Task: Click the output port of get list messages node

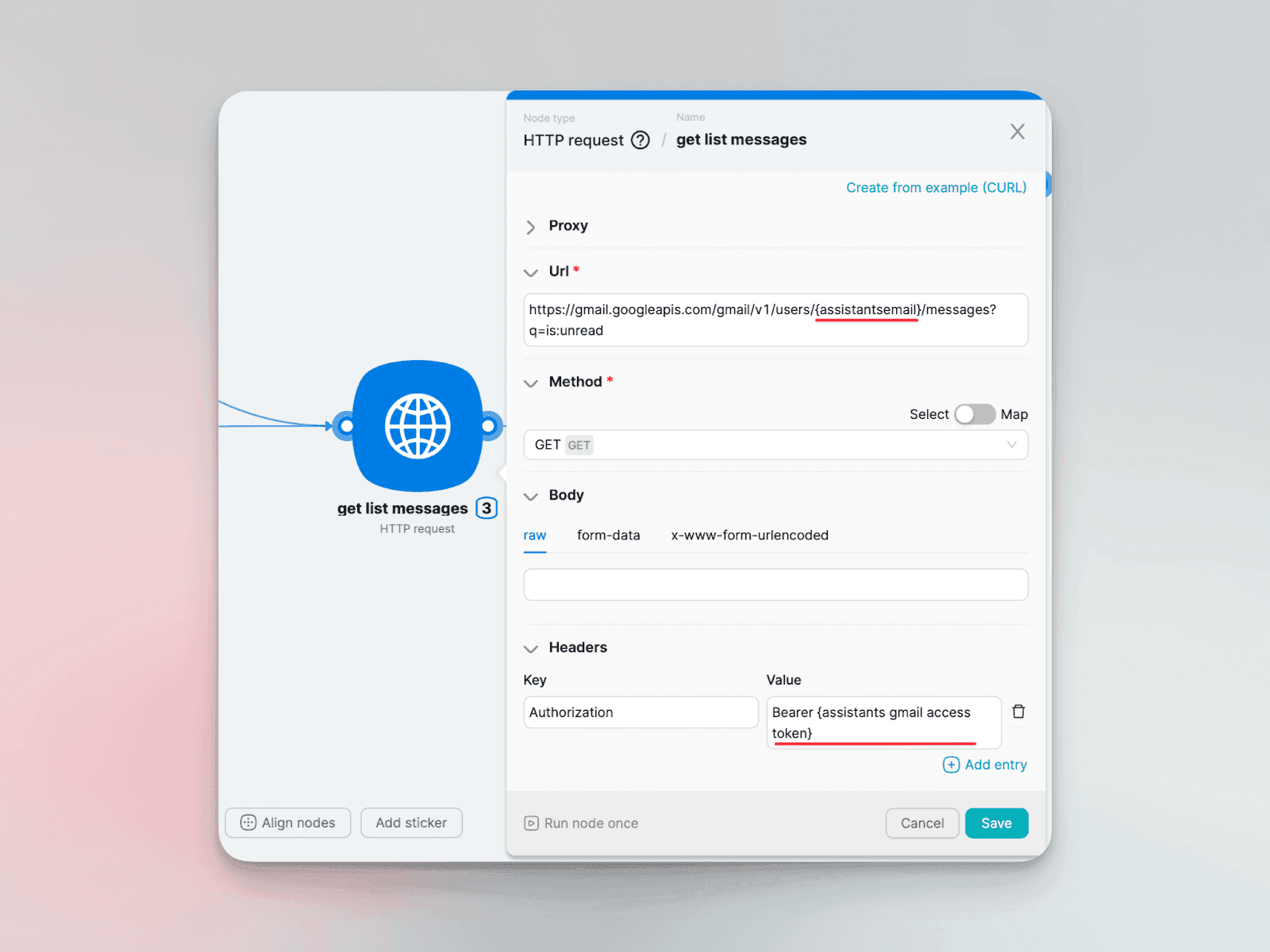Action: coord(490,426)
